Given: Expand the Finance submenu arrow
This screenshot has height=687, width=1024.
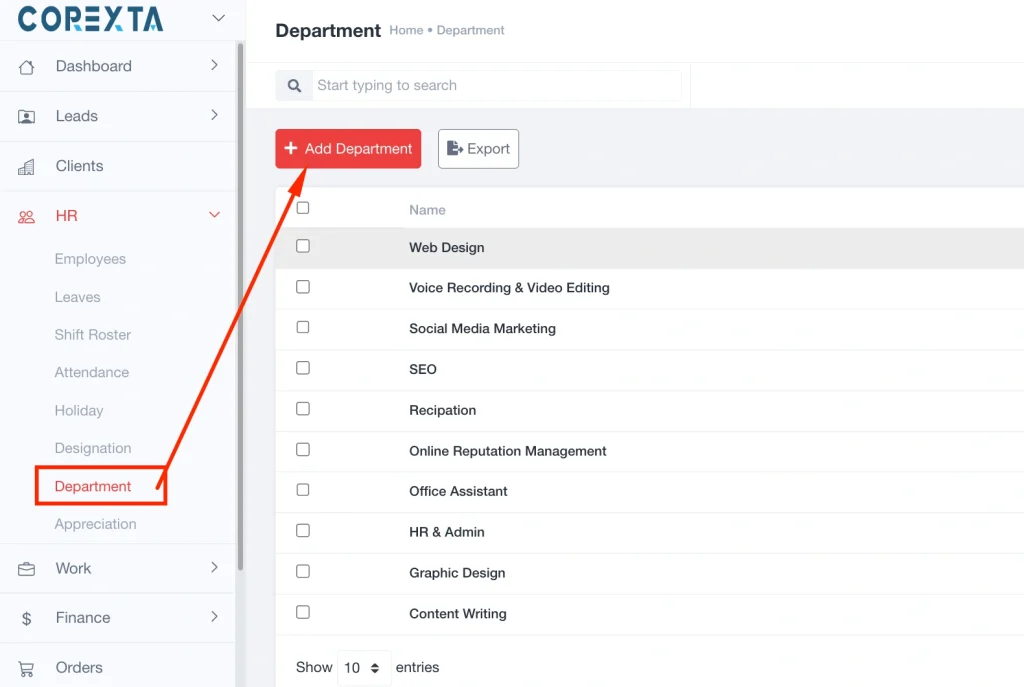Looking at the screenshot, I should (x=214, y=617).
